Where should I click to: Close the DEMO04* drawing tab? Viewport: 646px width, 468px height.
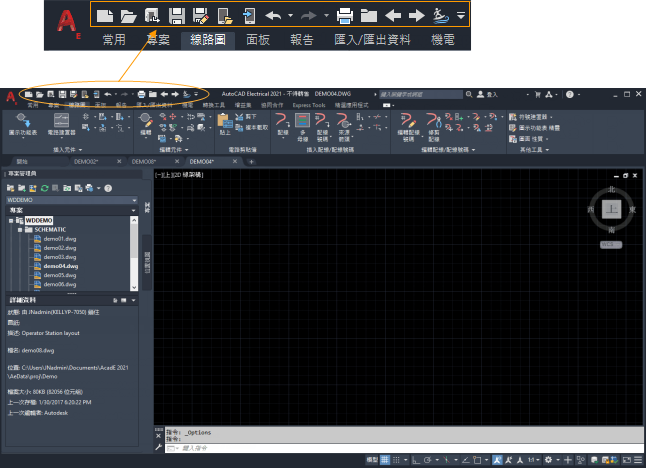point(235,161)
